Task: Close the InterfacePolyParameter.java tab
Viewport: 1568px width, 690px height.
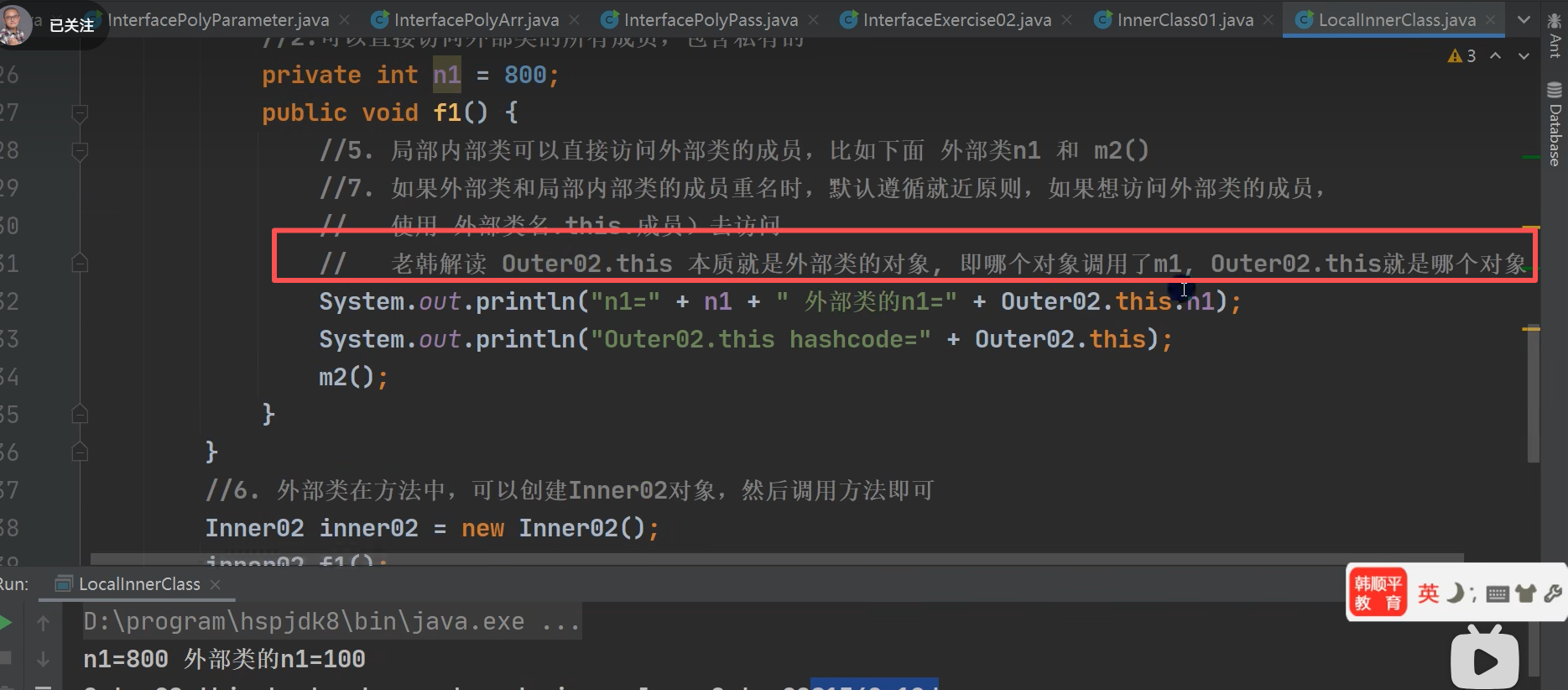Action: click(x=346, y=19)
